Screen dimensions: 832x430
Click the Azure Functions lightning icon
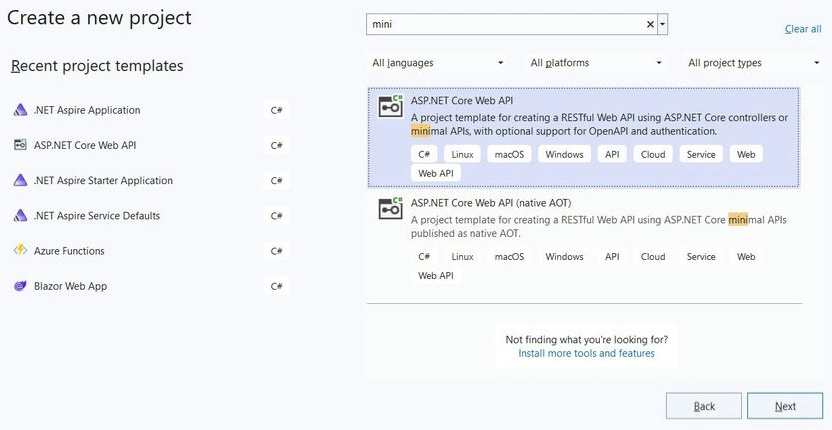point(20,251)
